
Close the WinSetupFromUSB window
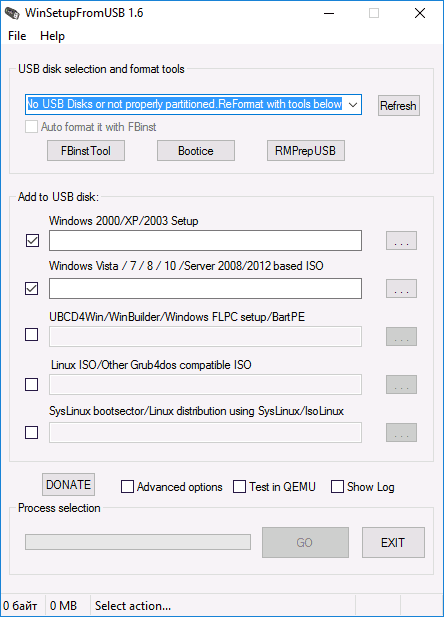coord(420,13)
